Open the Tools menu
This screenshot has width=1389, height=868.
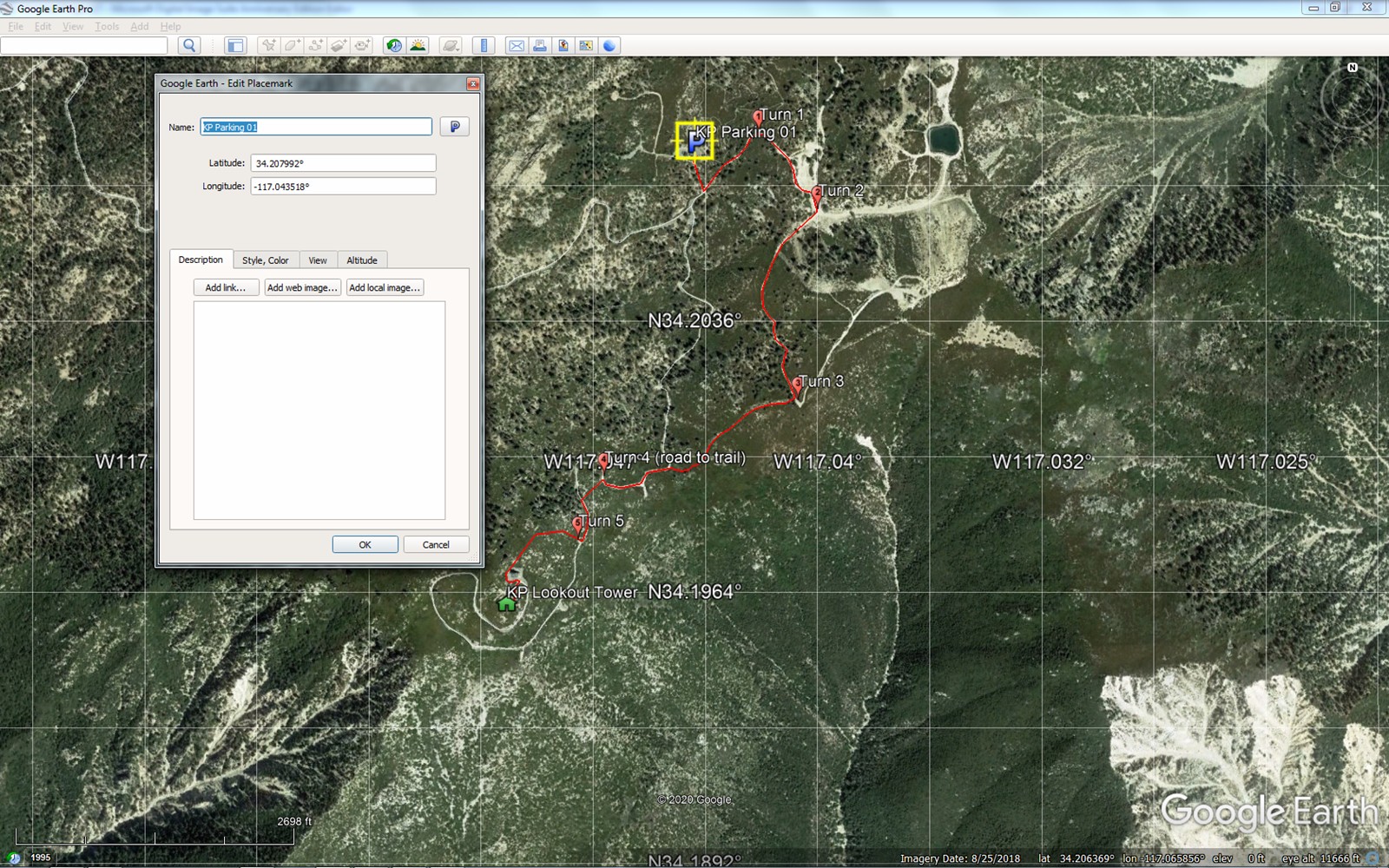coord(107,26)
